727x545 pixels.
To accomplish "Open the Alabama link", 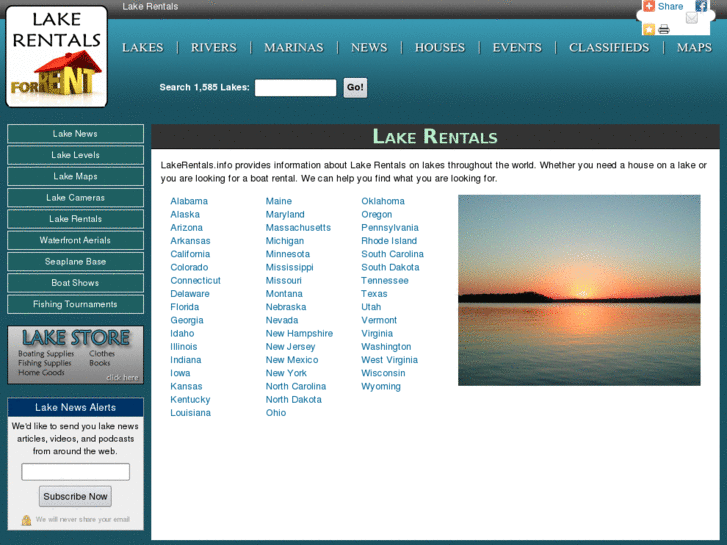I will pos(189,201).
